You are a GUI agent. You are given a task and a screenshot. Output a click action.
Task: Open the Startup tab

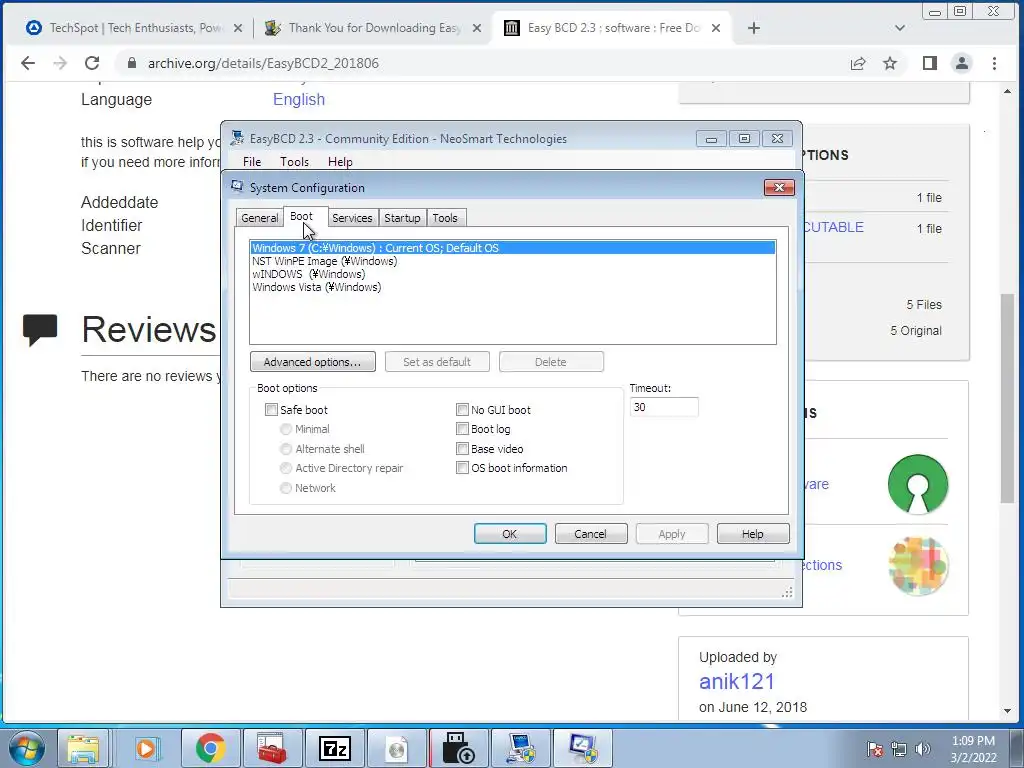click(x=402, y=218)
